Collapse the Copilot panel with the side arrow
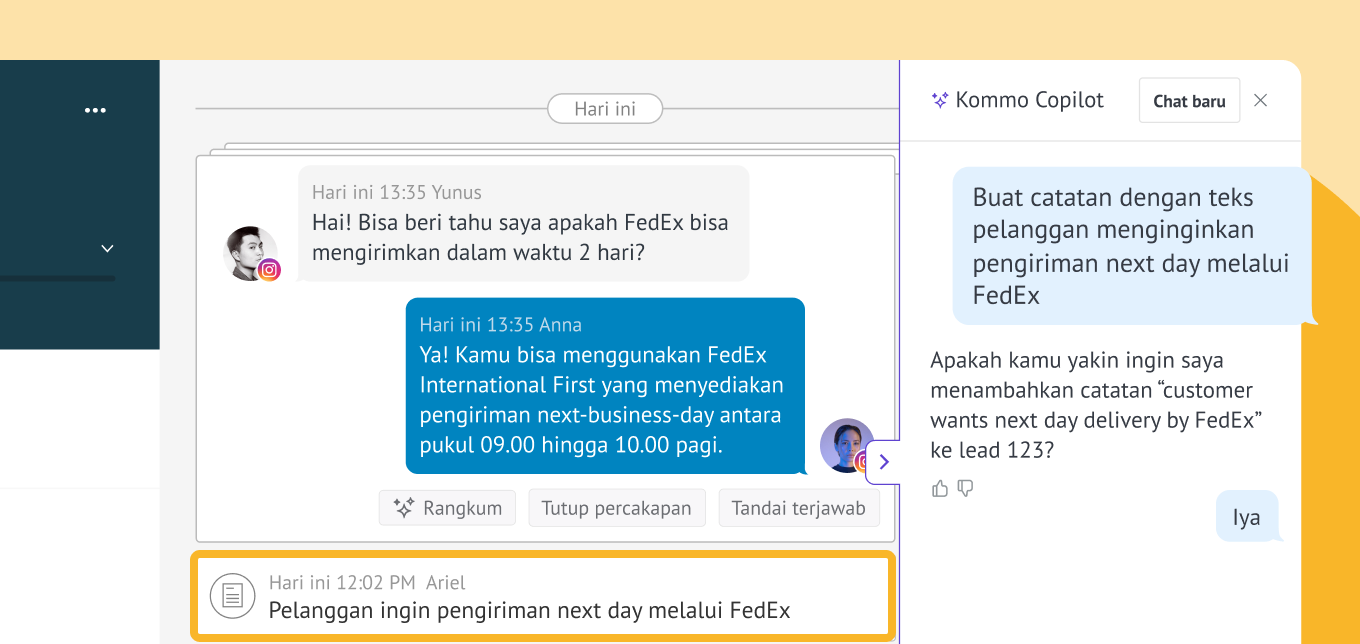This screenshot has width=1360, height=644. 883,462
